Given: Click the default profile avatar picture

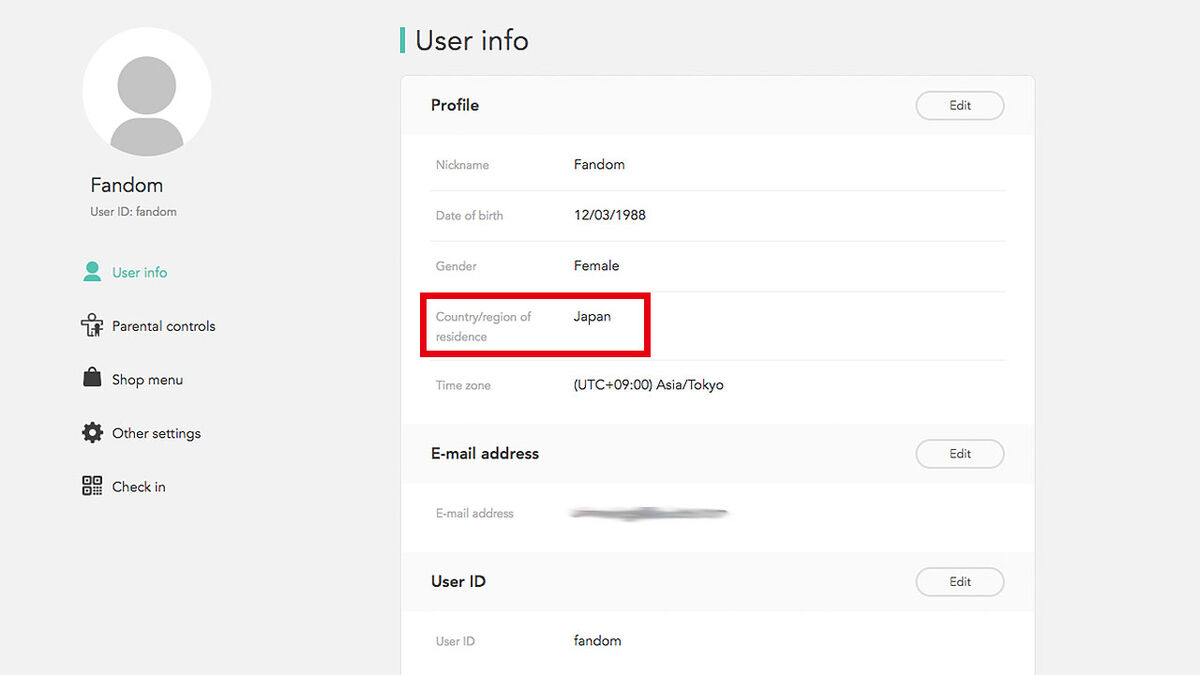Looking at the screenshot, I should [147, 92].
